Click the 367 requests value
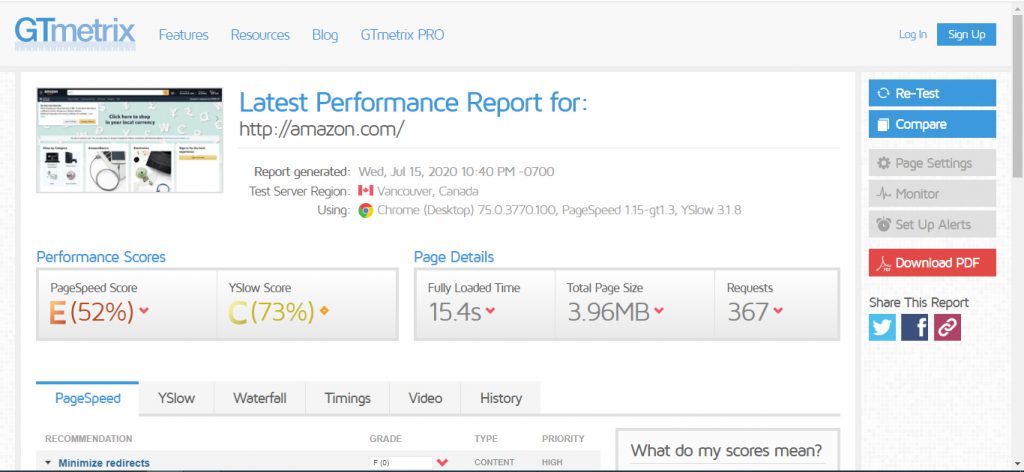The image size is (1024, 472). (x=748, y=312)
